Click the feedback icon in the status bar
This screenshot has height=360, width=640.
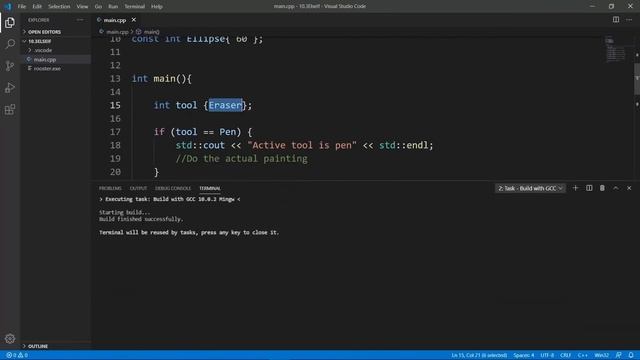pos(618,355)
